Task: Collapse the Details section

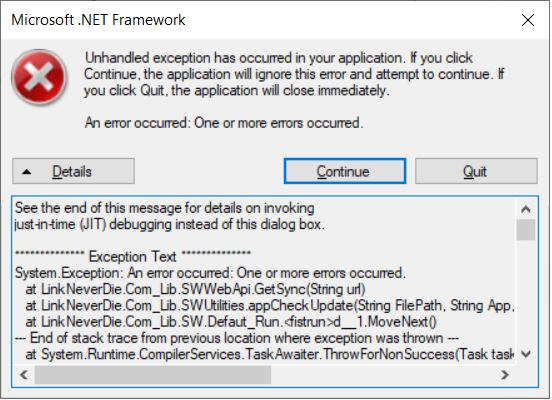Action: [74, 171]
